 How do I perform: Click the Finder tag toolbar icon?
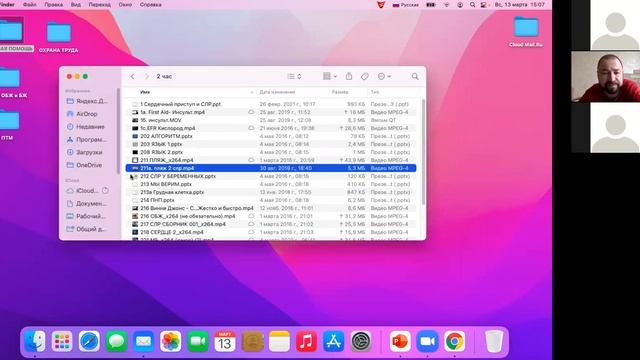pos(365,76)
